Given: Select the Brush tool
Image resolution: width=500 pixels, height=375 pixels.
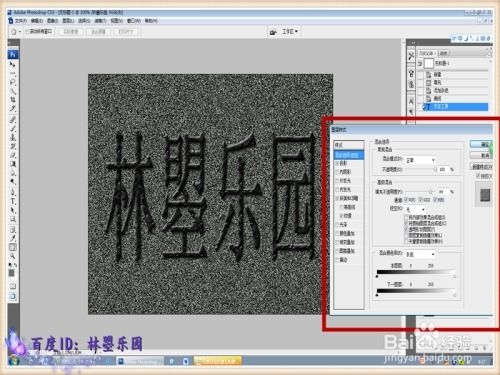Looking at the screenshot, I should tap(13, 128).
